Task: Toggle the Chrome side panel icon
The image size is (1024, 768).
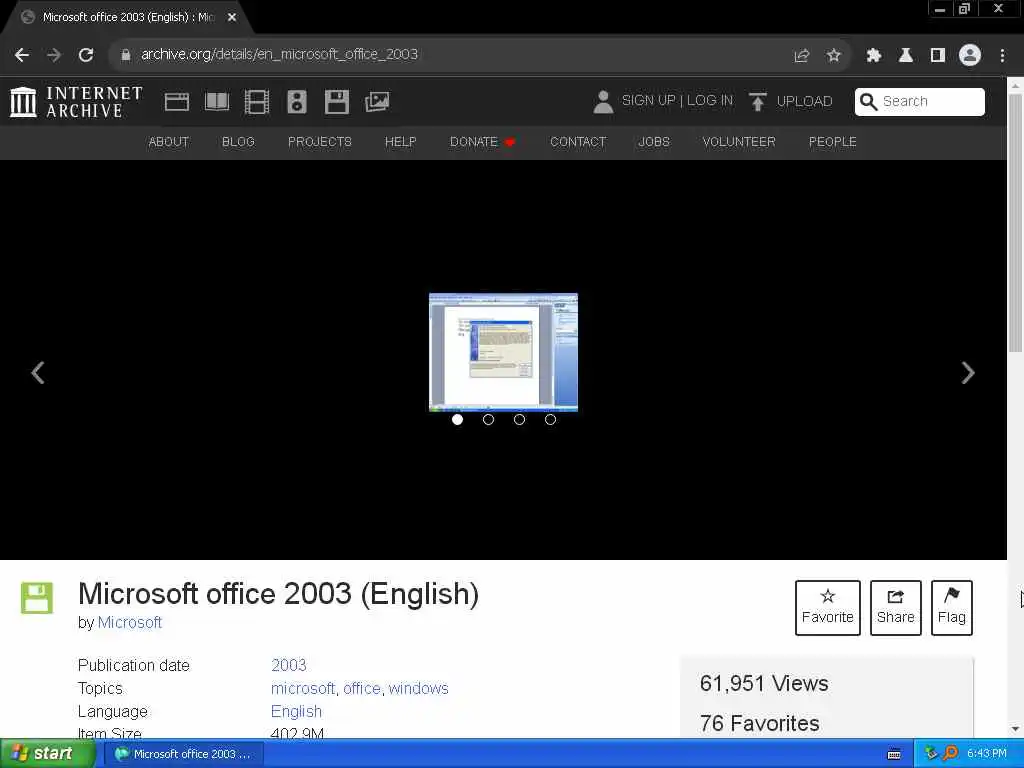Action: 938,56
